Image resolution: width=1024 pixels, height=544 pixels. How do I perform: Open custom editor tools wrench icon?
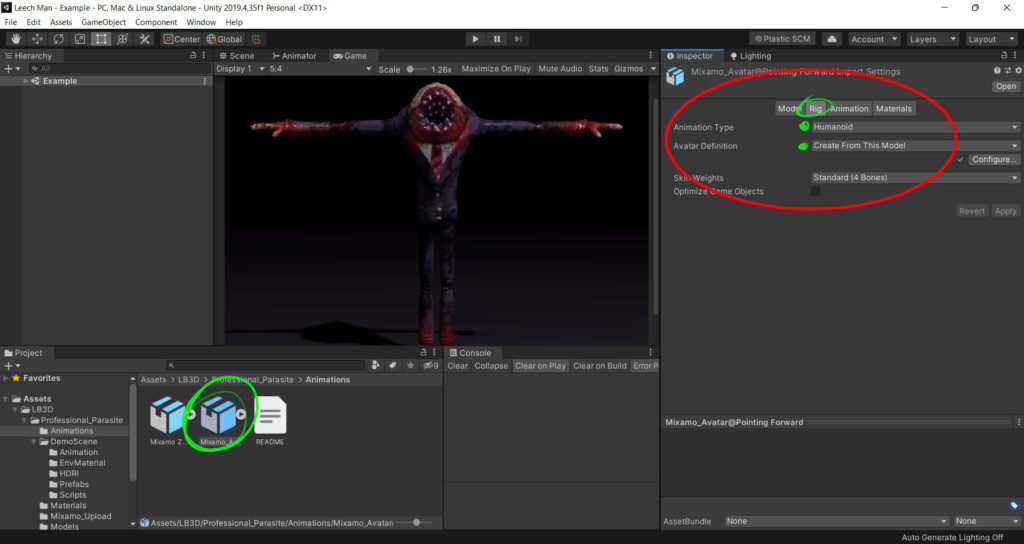(x=144, y=39)
